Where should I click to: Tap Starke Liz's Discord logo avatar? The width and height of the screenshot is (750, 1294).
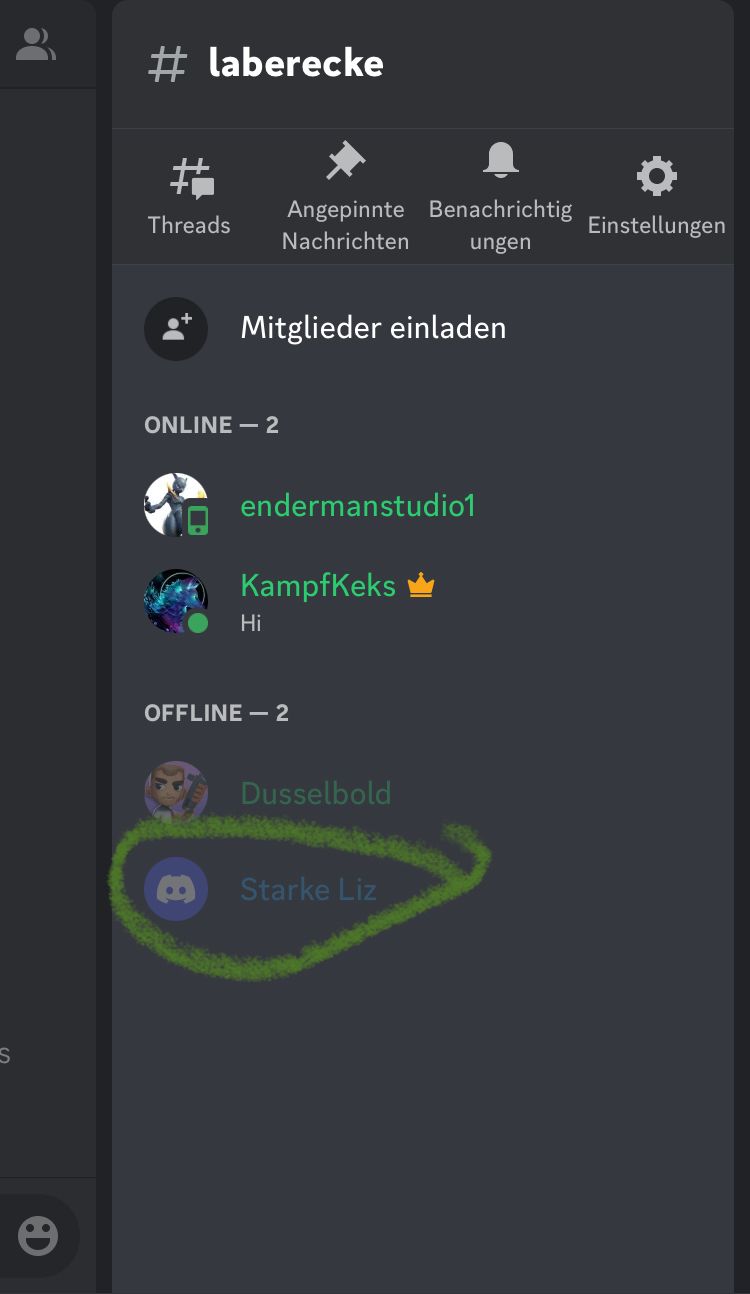coord(176,889)
